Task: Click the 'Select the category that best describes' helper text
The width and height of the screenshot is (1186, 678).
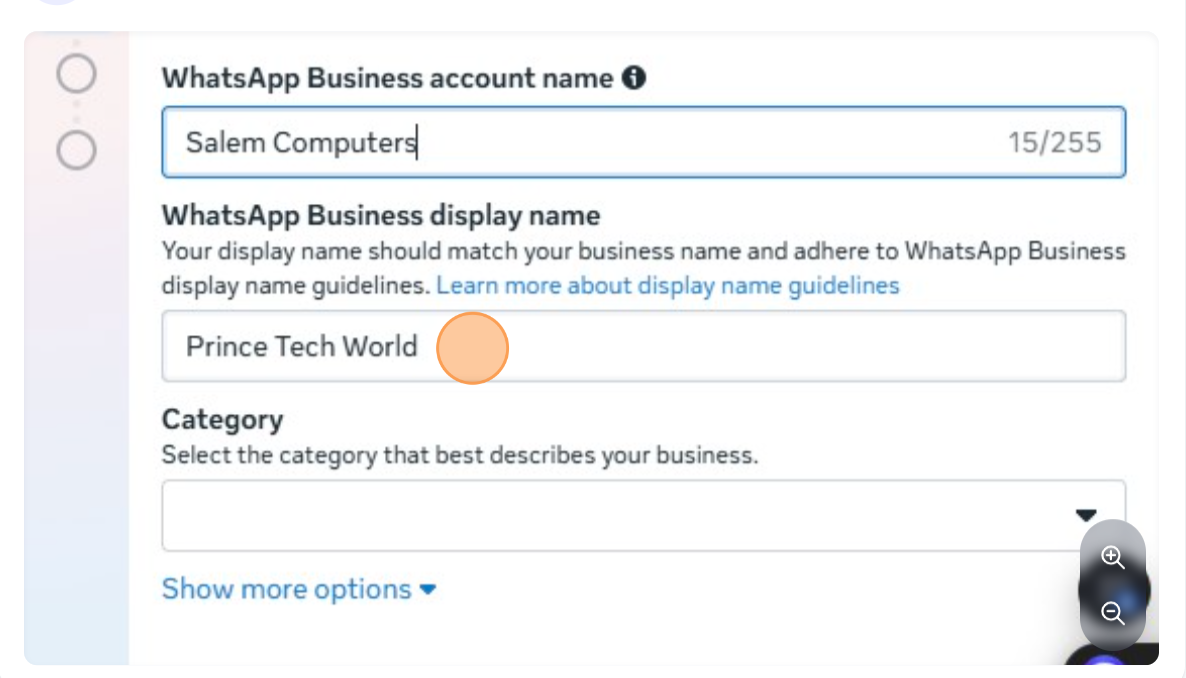Action: [x=460, y=455]
